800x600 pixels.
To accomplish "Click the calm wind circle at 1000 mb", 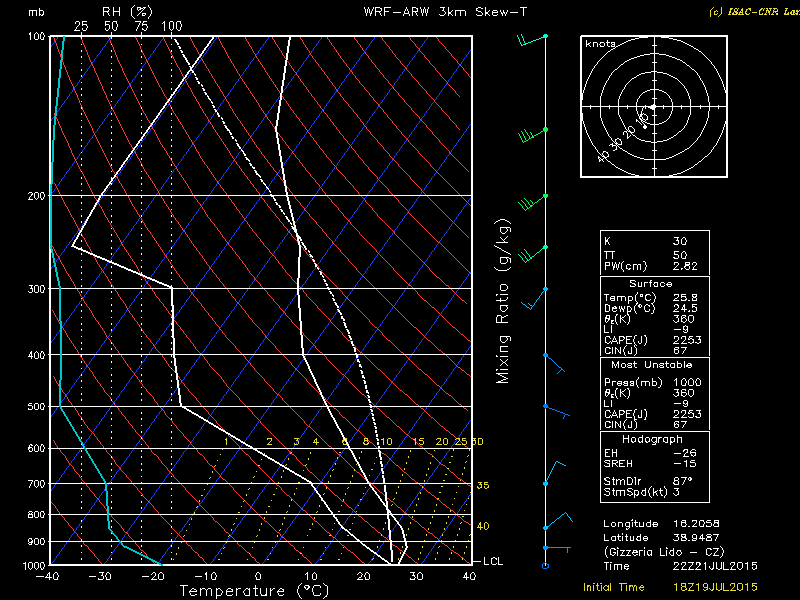I will [x=545, y=565].
